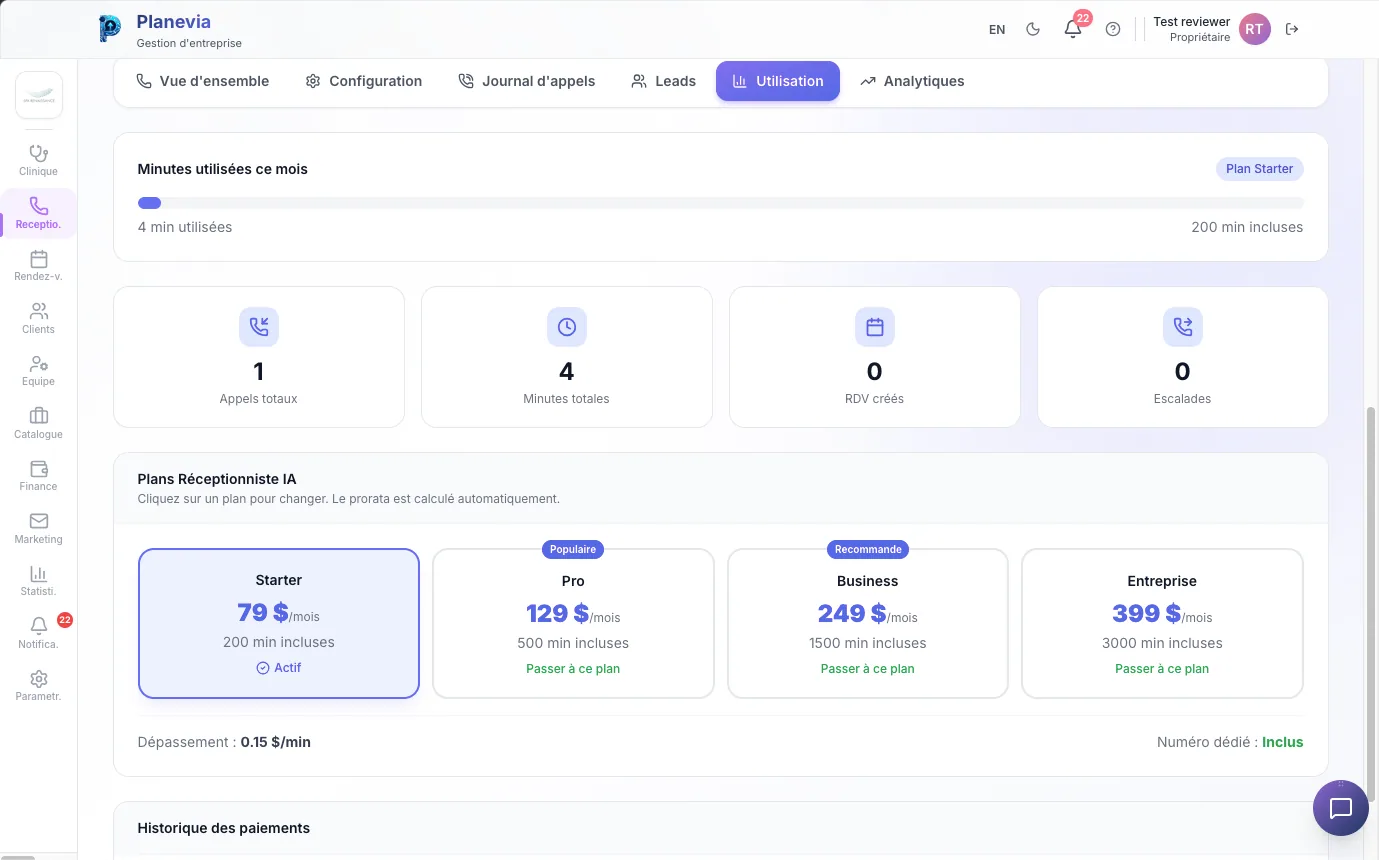Screen dimensions: 1379x860
Task: Click the Actif check icon on Starter
Action: pos(263,668)
